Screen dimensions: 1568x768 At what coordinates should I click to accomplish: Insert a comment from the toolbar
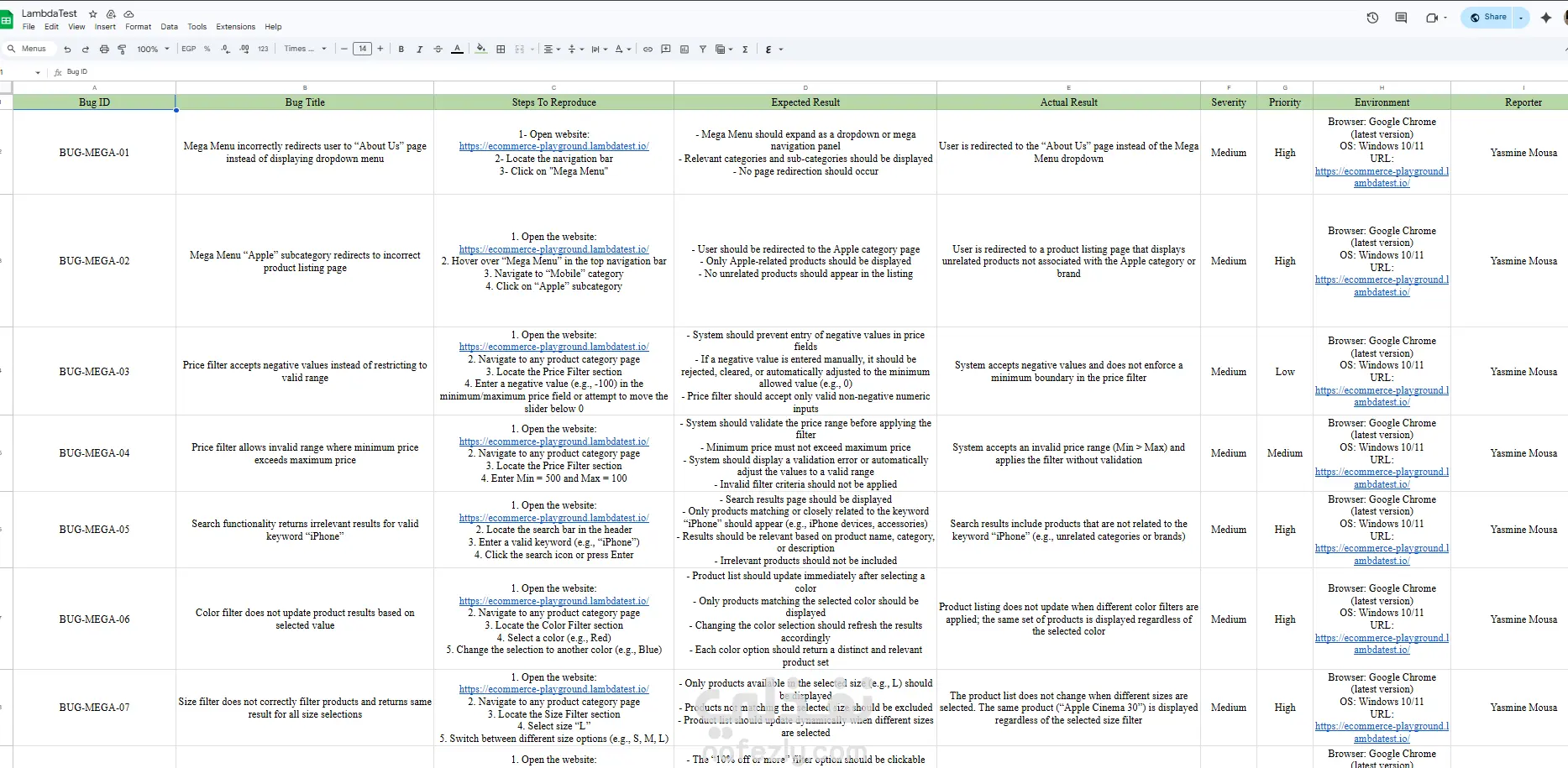[666, 50]
